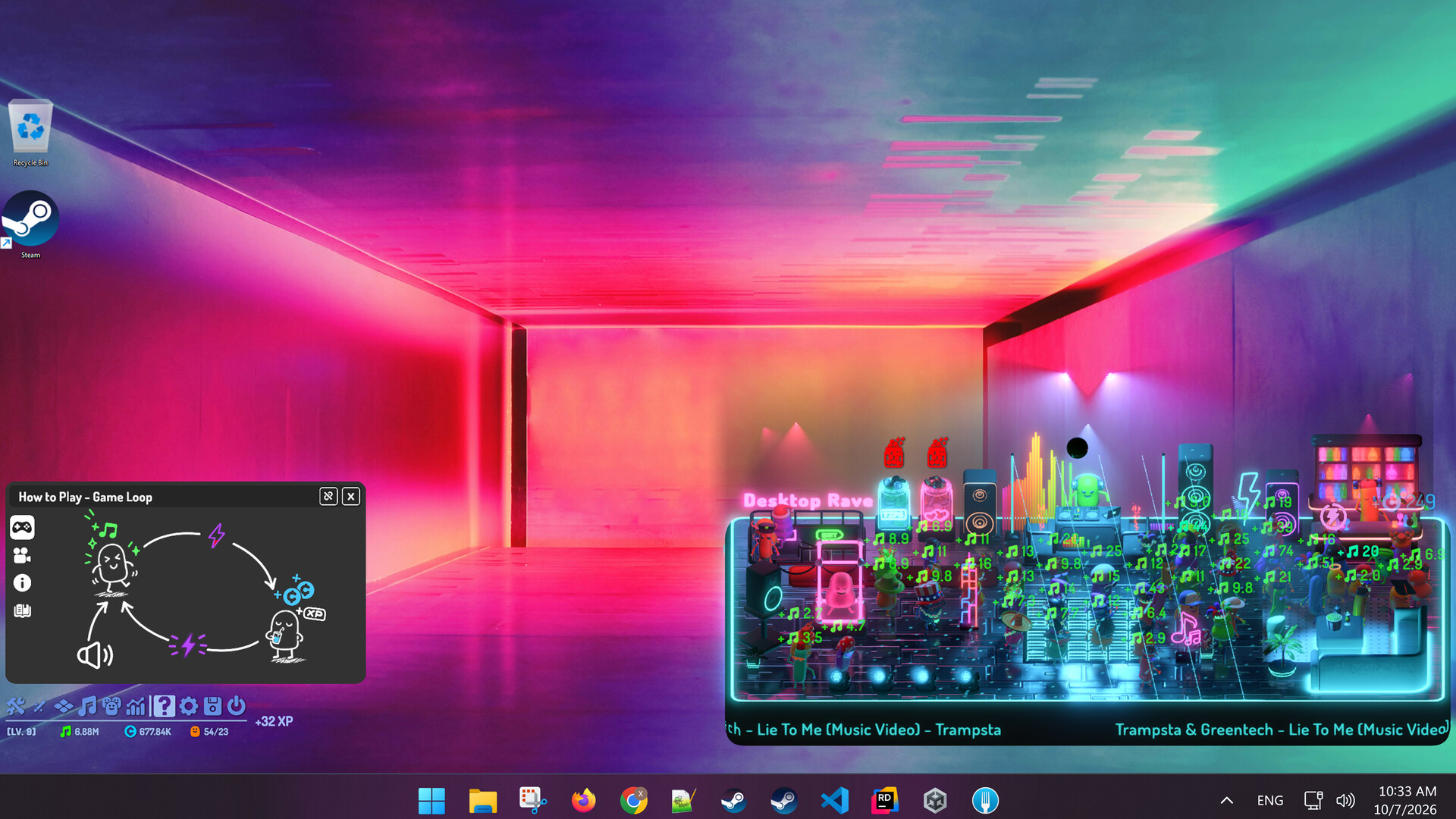Image resolution: width=1456 pixels, height=819 pixels.
Task: Open the Windows Start menu
Action: tap(431, 800)
